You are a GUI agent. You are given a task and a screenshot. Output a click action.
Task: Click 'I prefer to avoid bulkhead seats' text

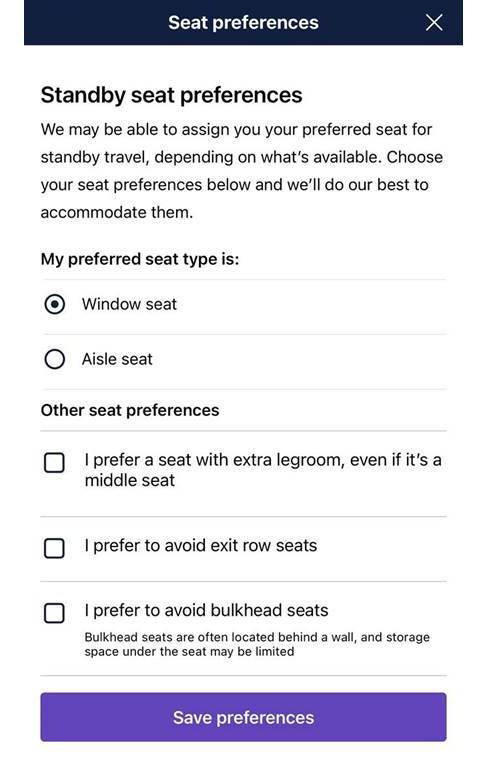tap(206, 610)
